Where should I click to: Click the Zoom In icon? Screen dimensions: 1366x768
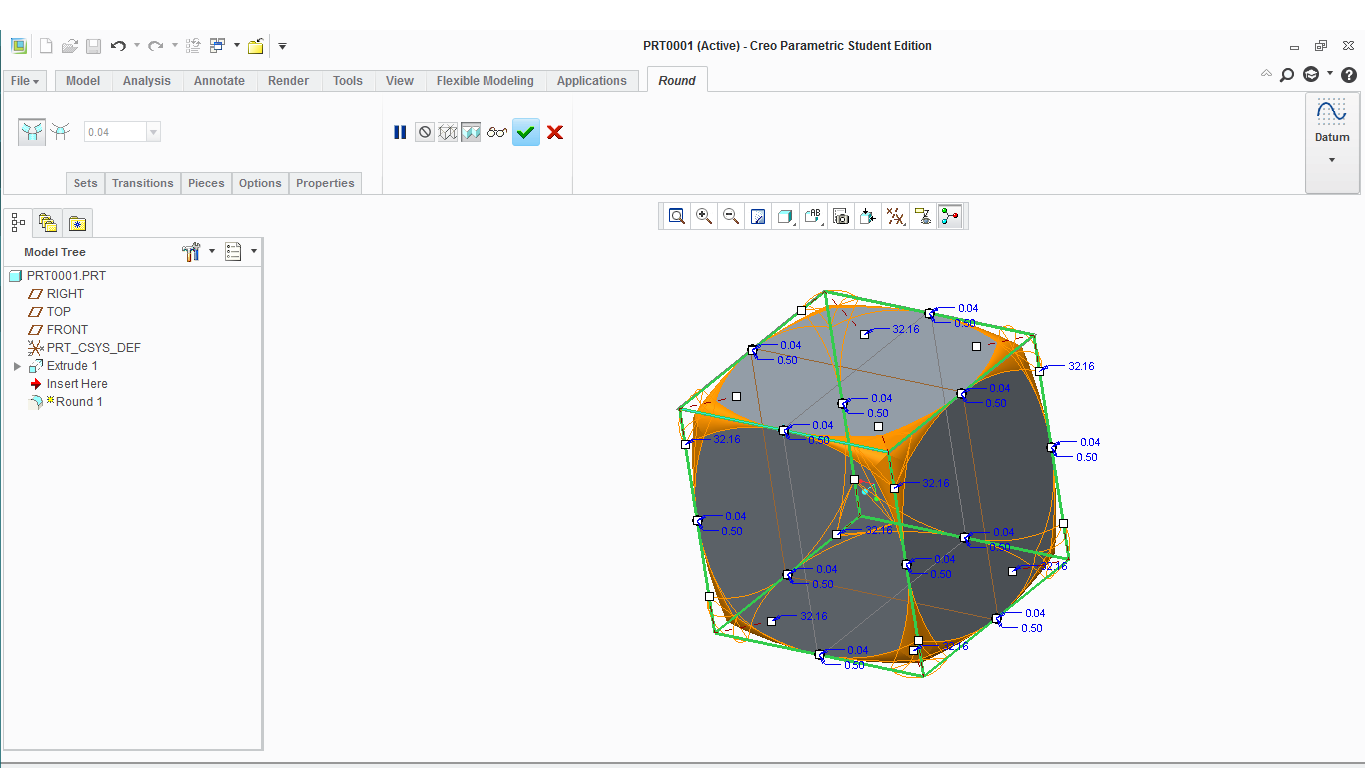coord(704,216)
